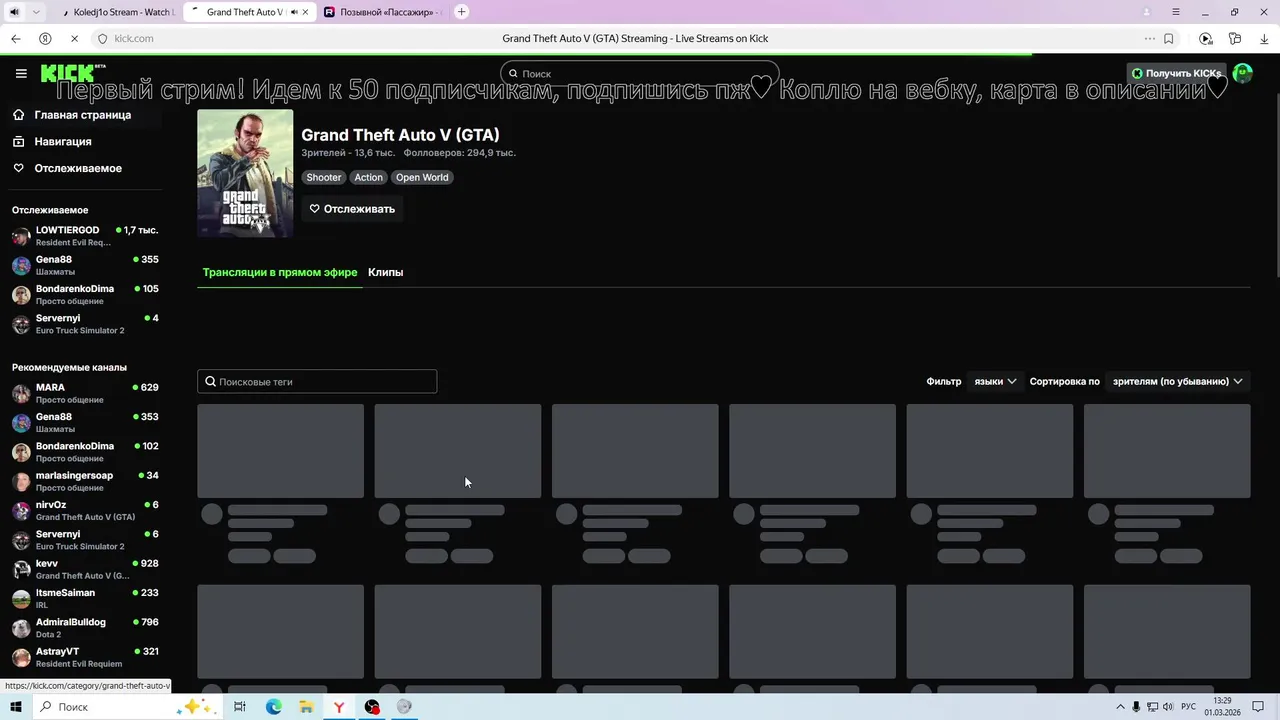The image size is (1280, 720).
Task: Open AdmiralBulldog Dota 2 channel
Action: [85, 628]
